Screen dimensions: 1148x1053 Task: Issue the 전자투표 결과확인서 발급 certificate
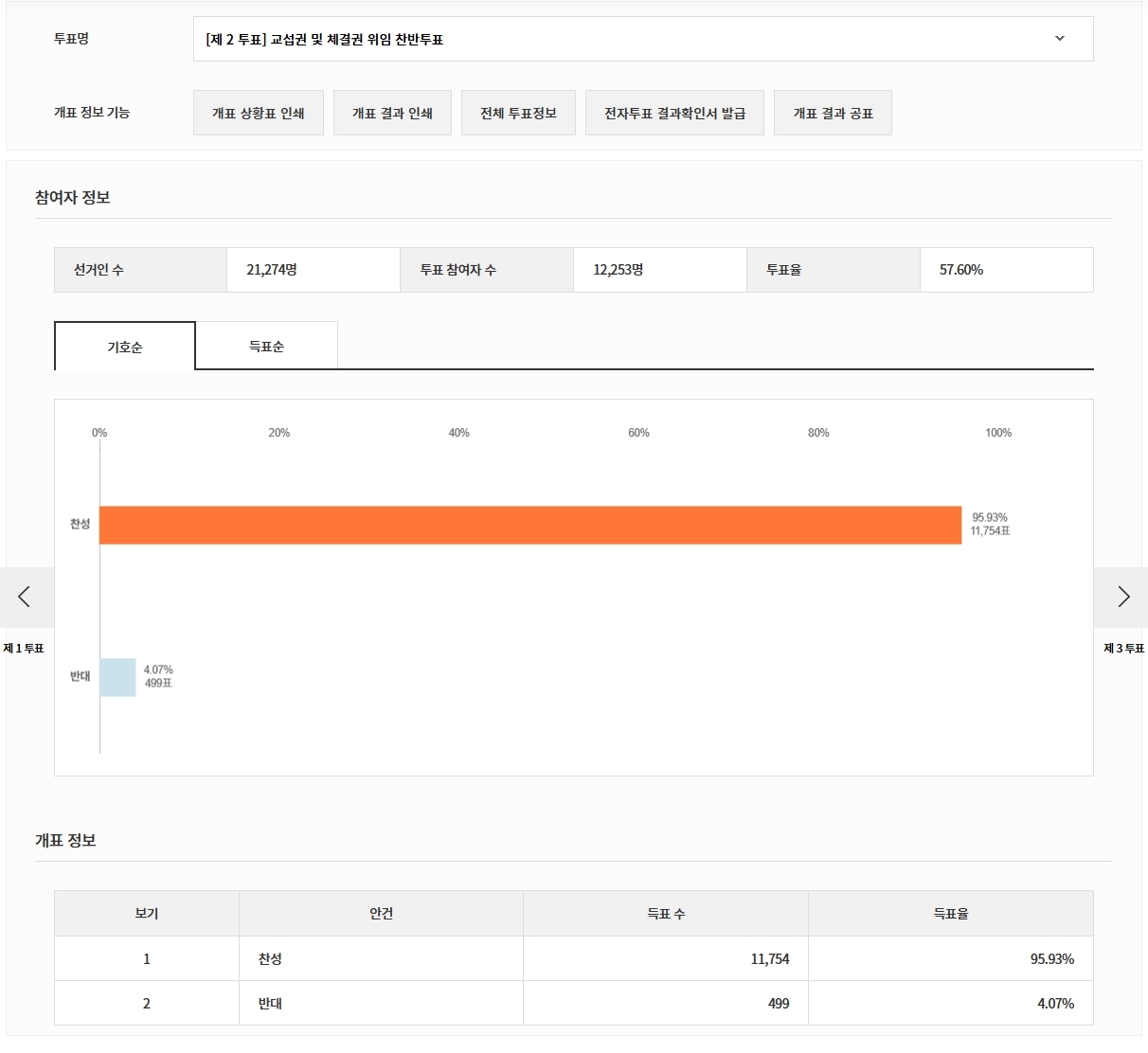674,113
